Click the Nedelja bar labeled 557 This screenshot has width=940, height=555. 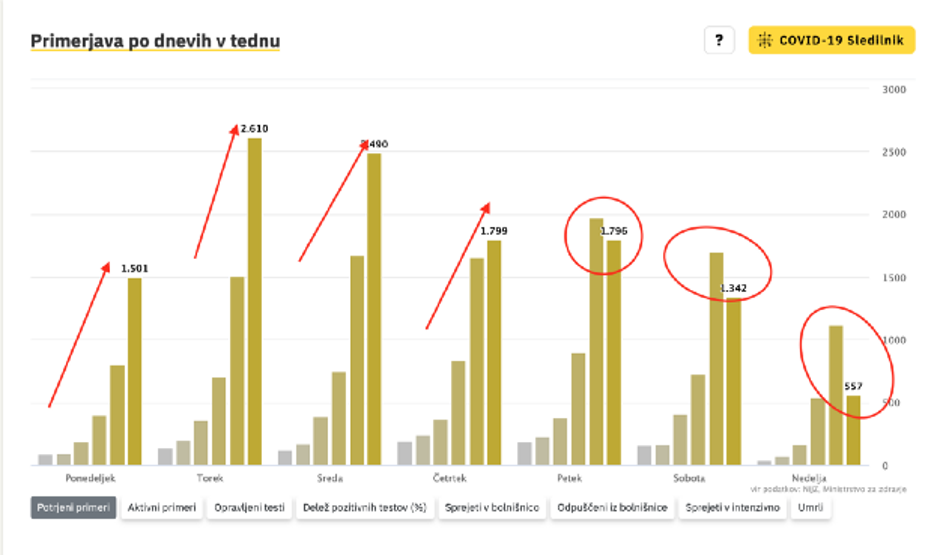click(853, 430)
